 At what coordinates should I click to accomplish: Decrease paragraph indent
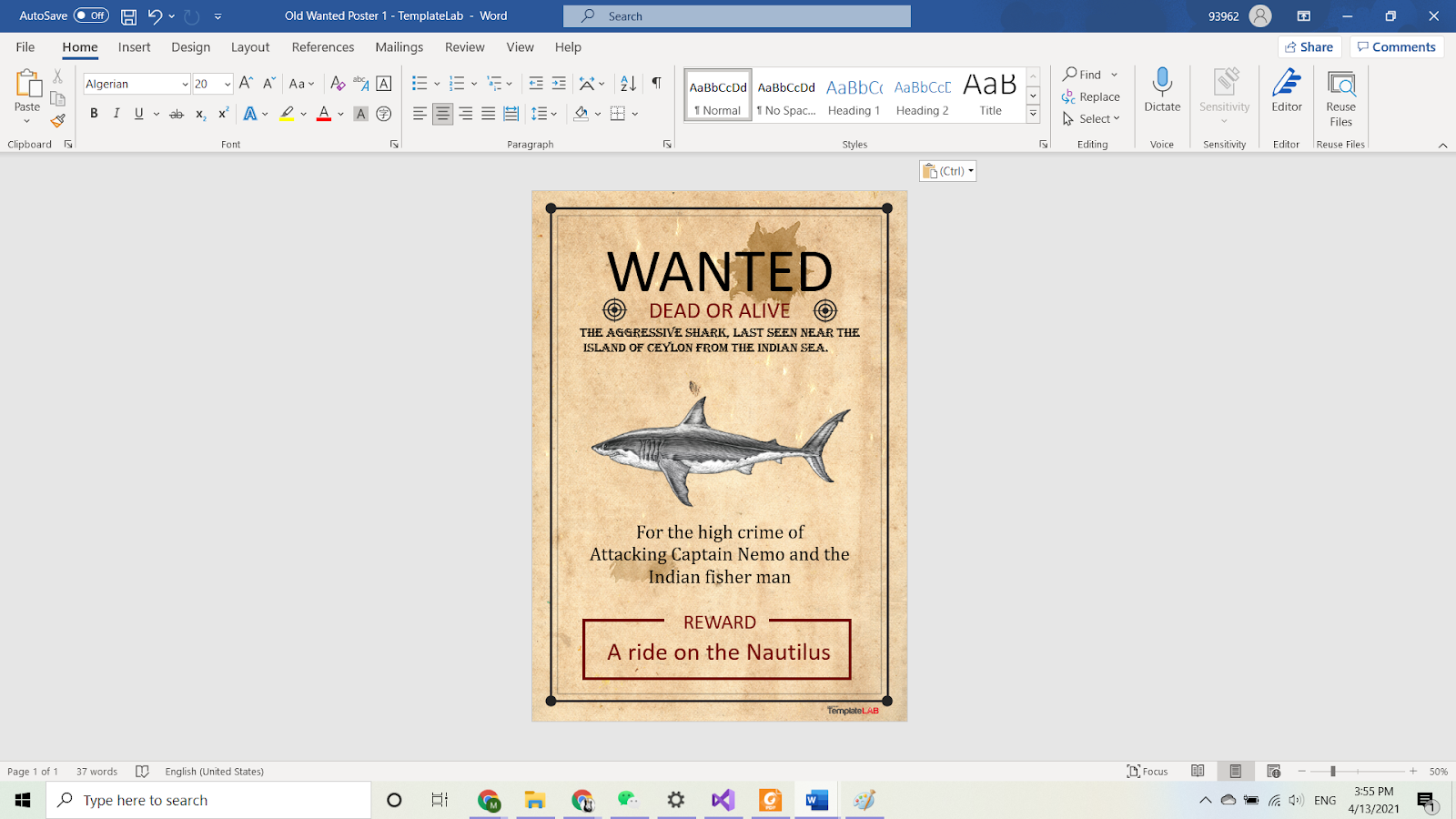click(536, 84)
